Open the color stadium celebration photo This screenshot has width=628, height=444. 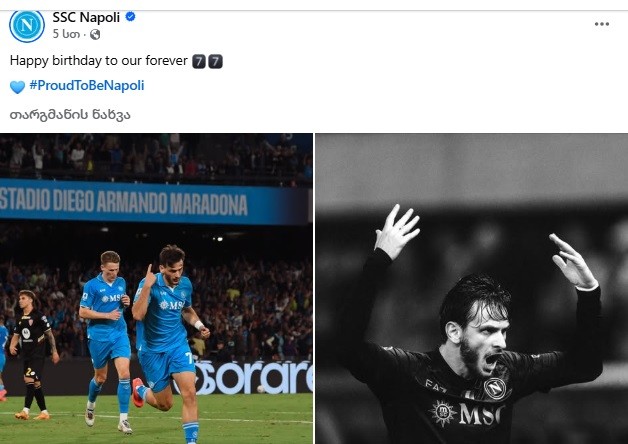pyautogui.click(x=156, y=288)
